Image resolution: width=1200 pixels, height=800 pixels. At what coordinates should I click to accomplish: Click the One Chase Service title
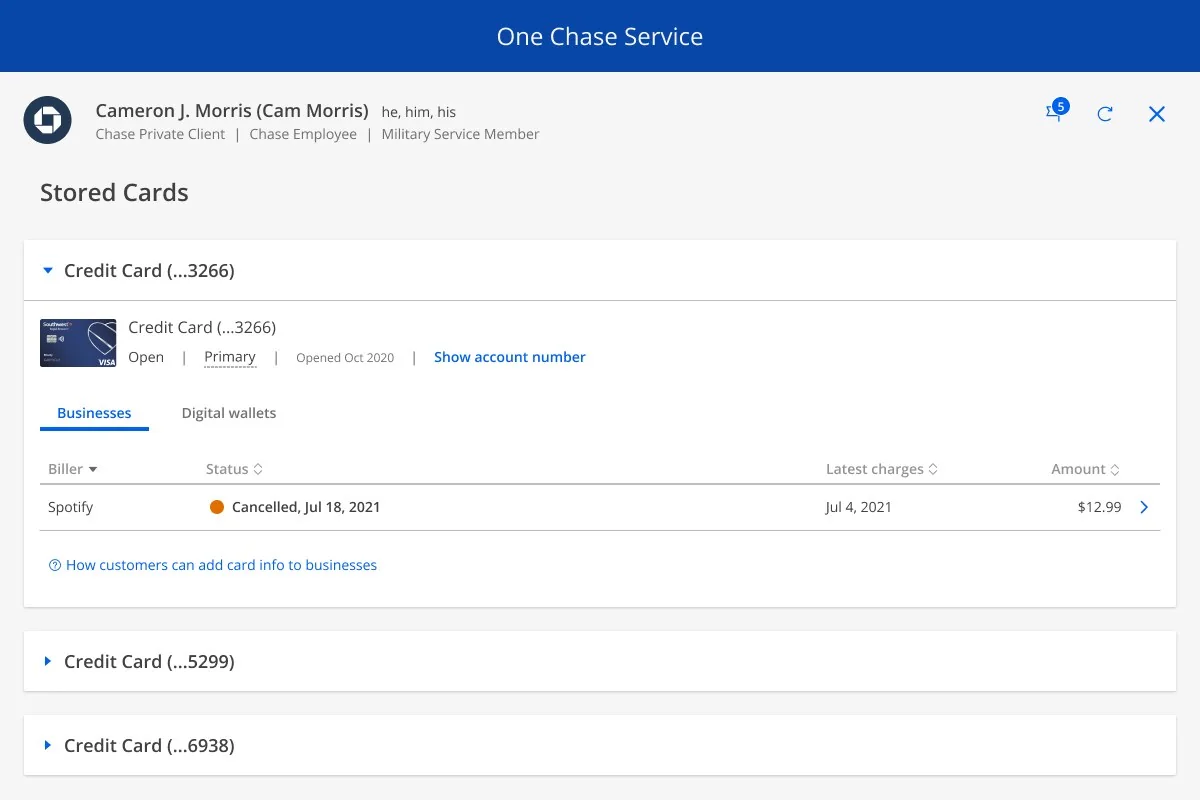(600, 36)
